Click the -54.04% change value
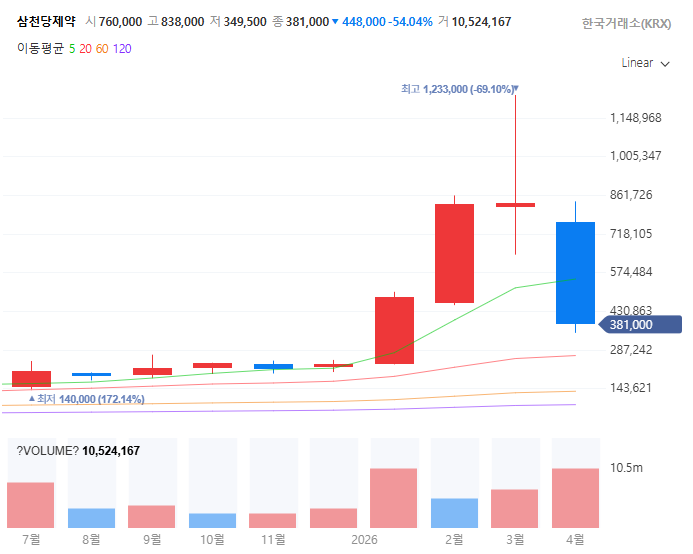This screenshot has height=554, width=693. [x=410, y=22]
